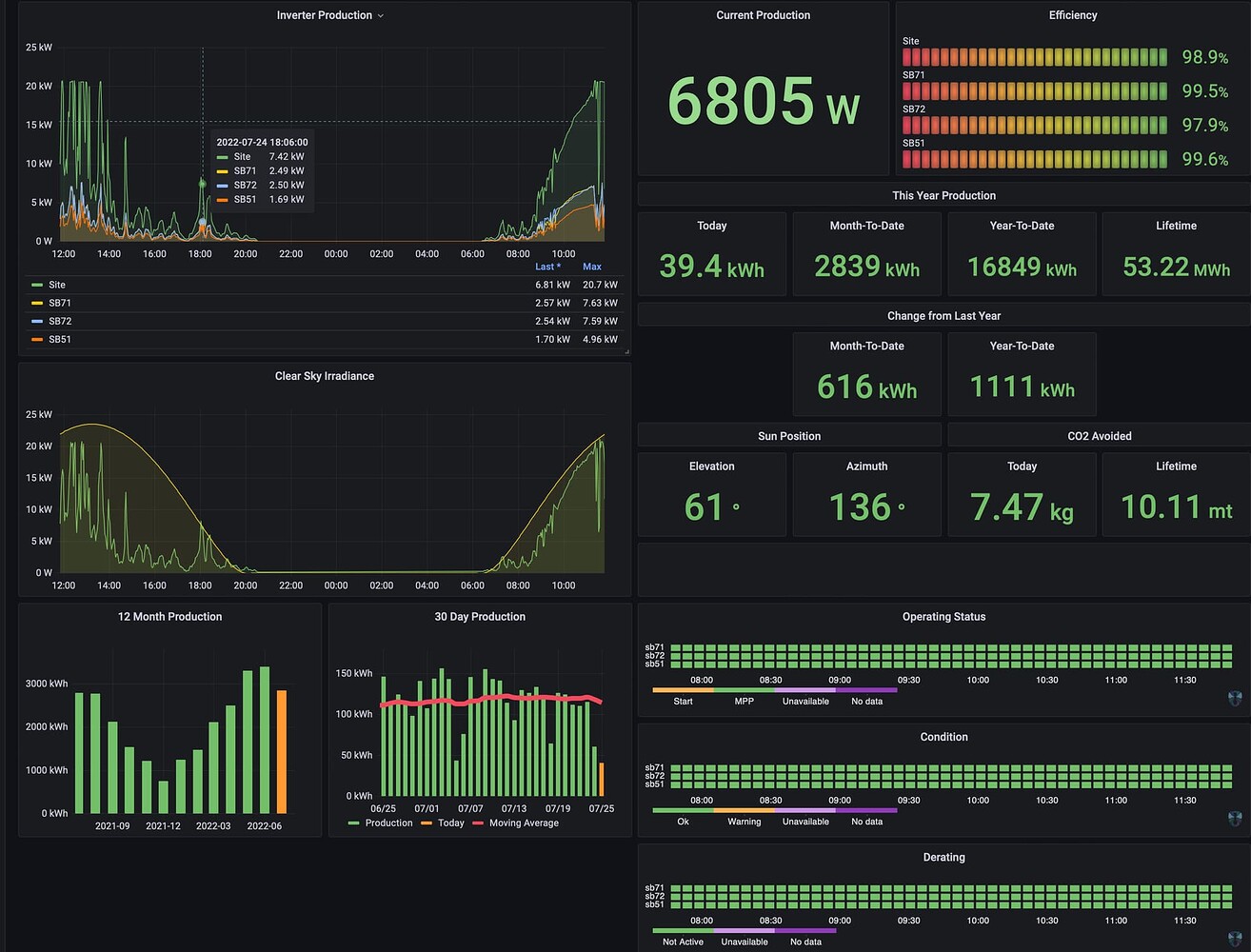Open the Current Production panel title menu
The image size is (1251, 952).
tap(764, 15)
